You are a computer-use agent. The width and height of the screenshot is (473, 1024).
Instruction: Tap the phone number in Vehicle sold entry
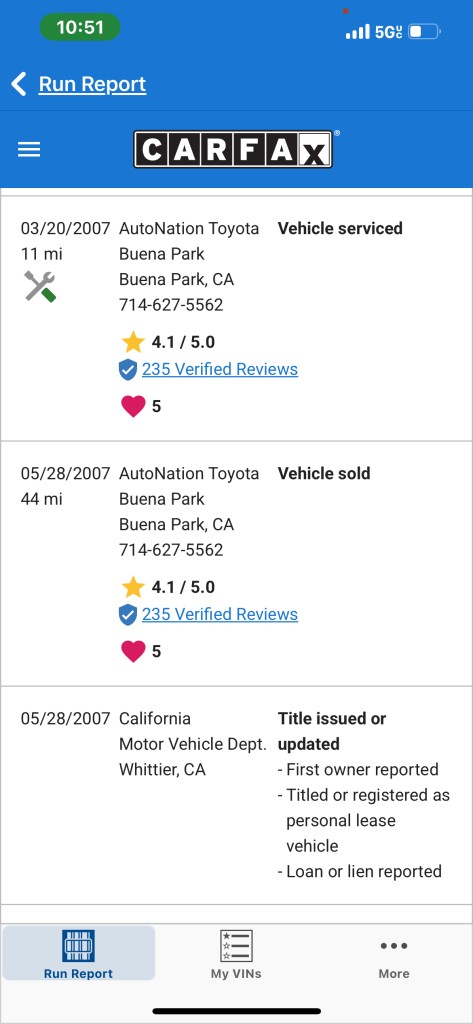[x=171, y=550]
